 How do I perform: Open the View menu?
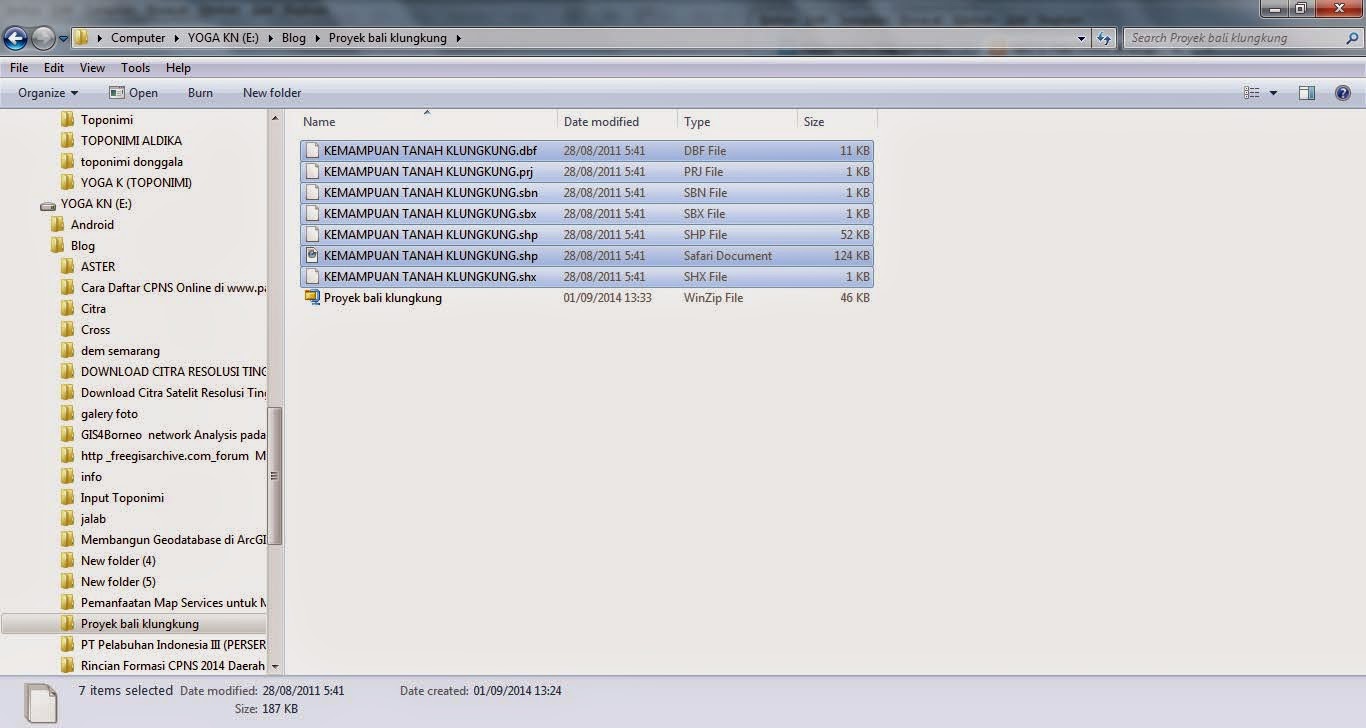(92, 67)
